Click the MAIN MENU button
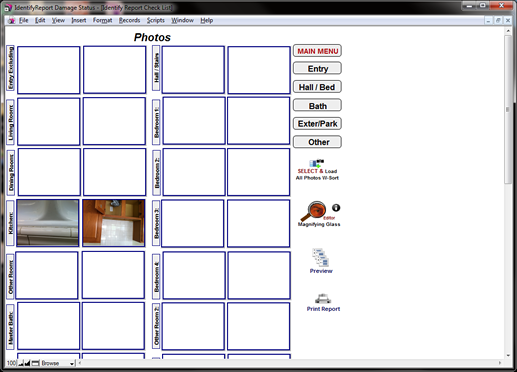517x372 pixels. [x=317, y=51]
